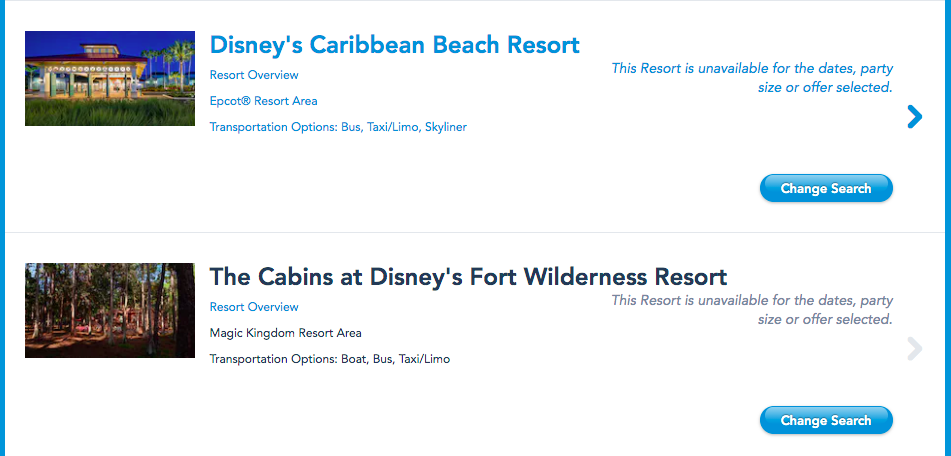
Task: Click the Epcot® Resort Area link
Action: click(x=264, y=101)
